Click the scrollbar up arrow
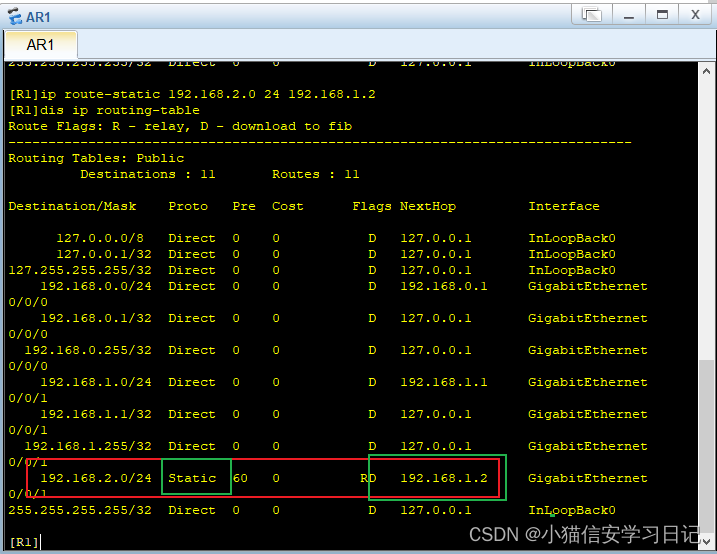The width and height of the screenshot is (717, 554). click(x=706, y=71)
